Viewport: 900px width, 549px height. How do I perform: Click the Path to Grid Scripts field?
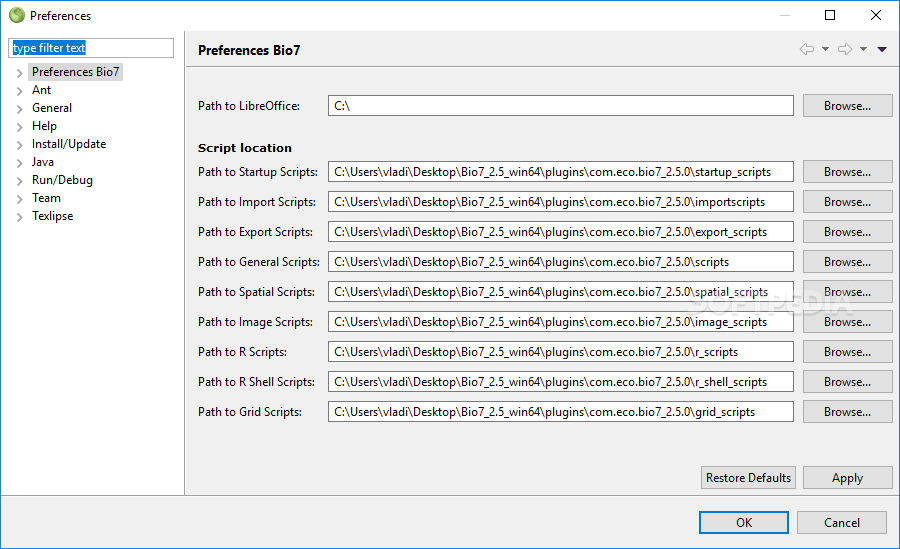(561, 412)
